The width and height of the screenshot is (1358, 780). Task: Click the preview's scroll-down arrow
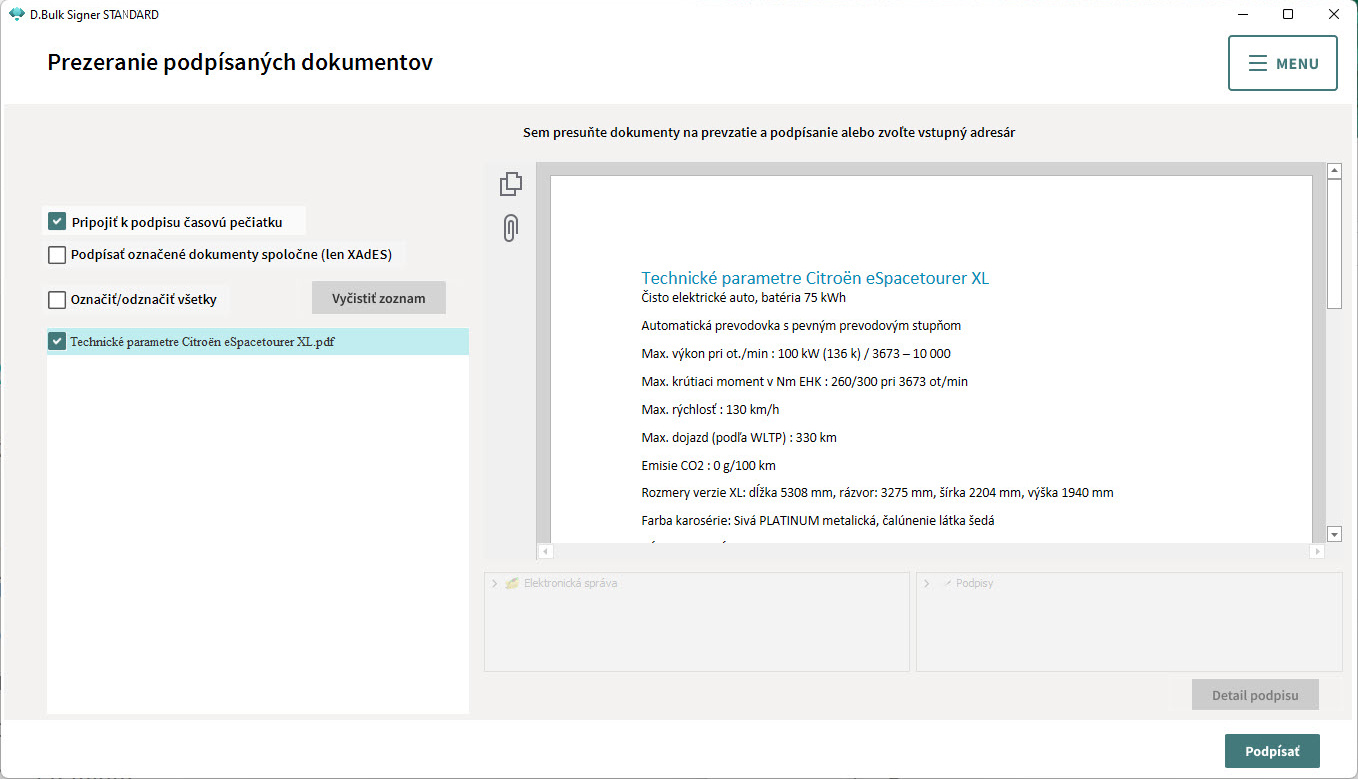click(x=1334, y=534)
